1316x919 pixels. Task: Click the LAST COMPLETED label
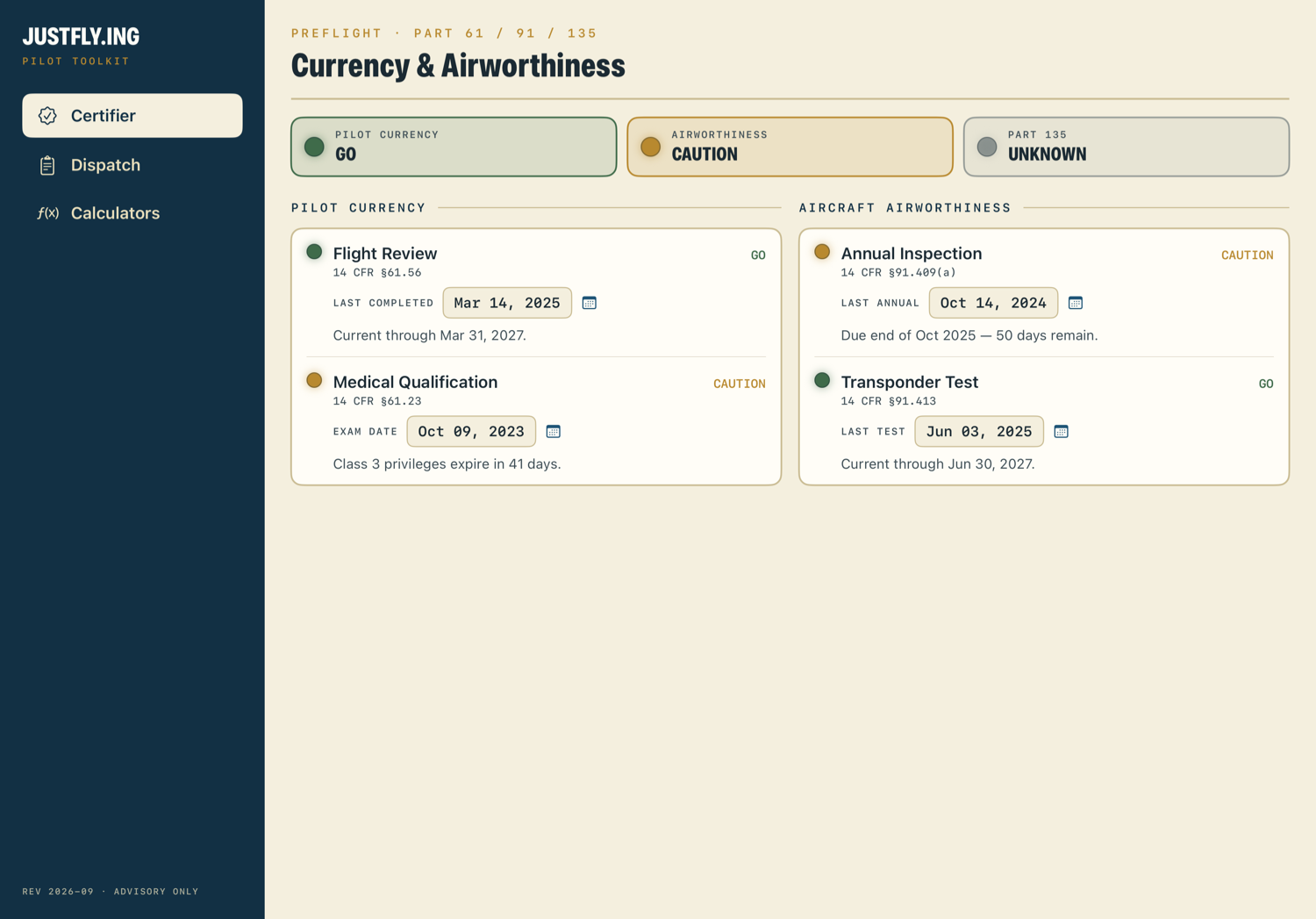pyautogui.click(x=383, y=303)
